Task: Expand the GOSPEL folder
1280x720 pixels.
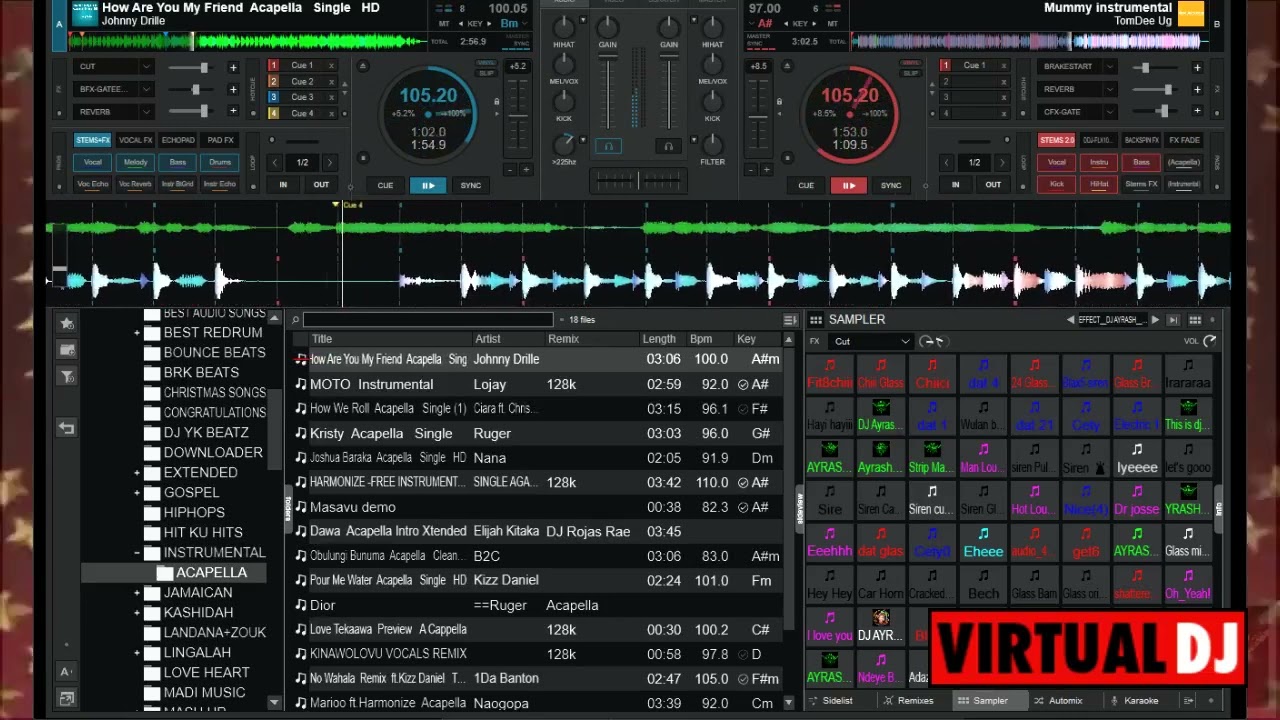Action: 137,492
